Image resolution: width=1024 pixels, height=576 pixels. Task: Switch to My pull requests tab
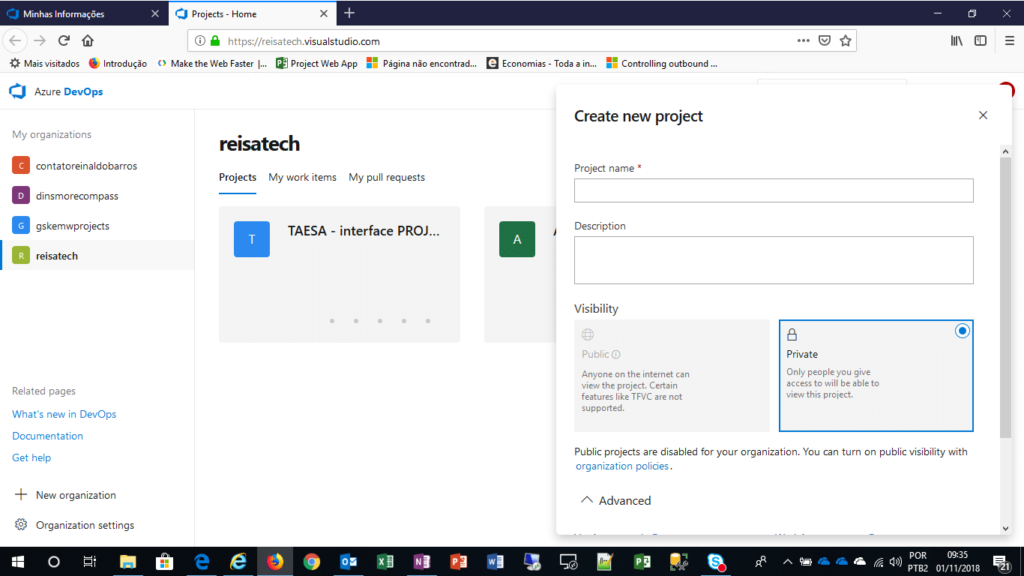(387, 177)
